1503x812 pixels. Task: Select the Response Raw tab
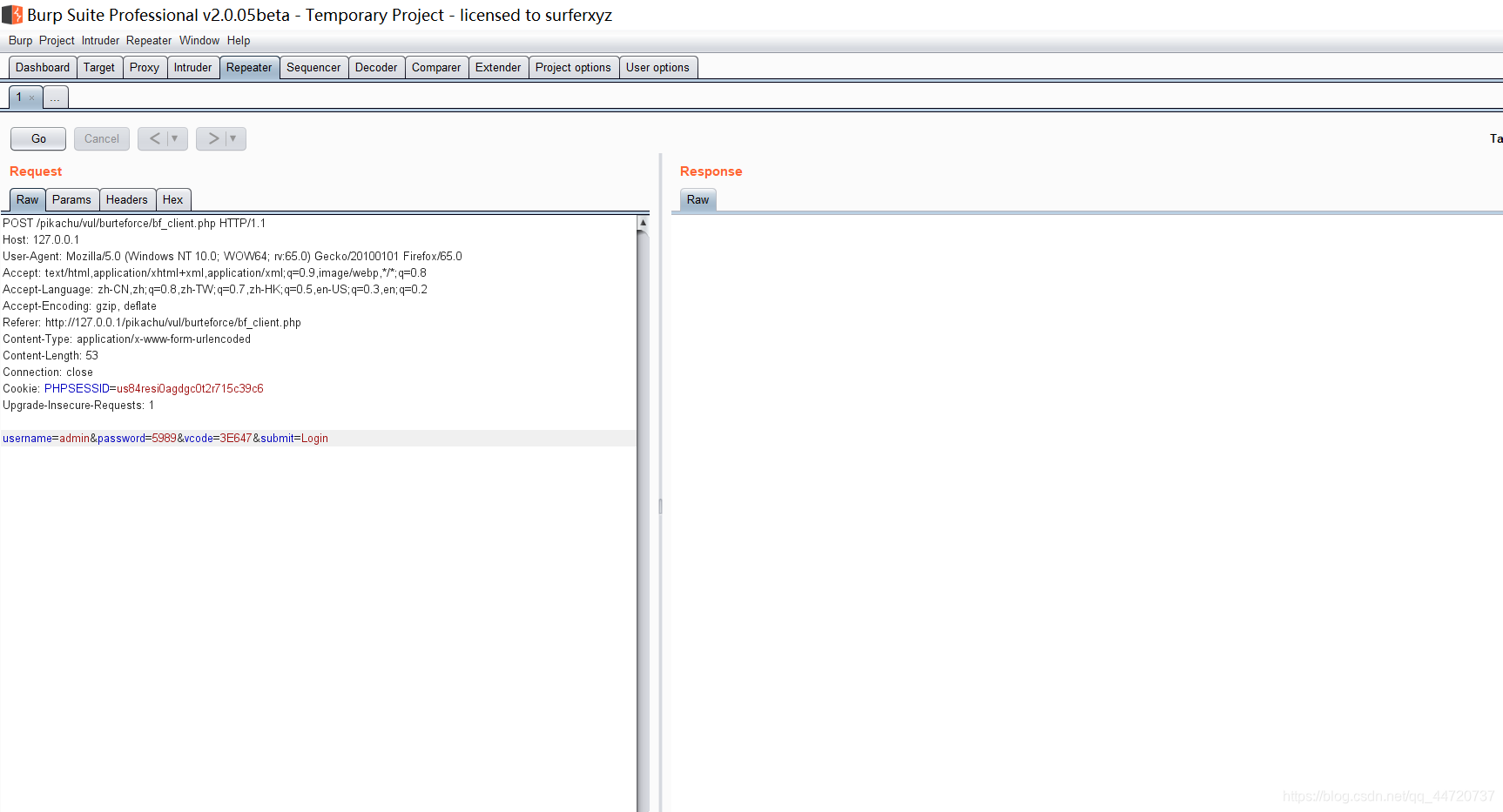click(698, 199)
